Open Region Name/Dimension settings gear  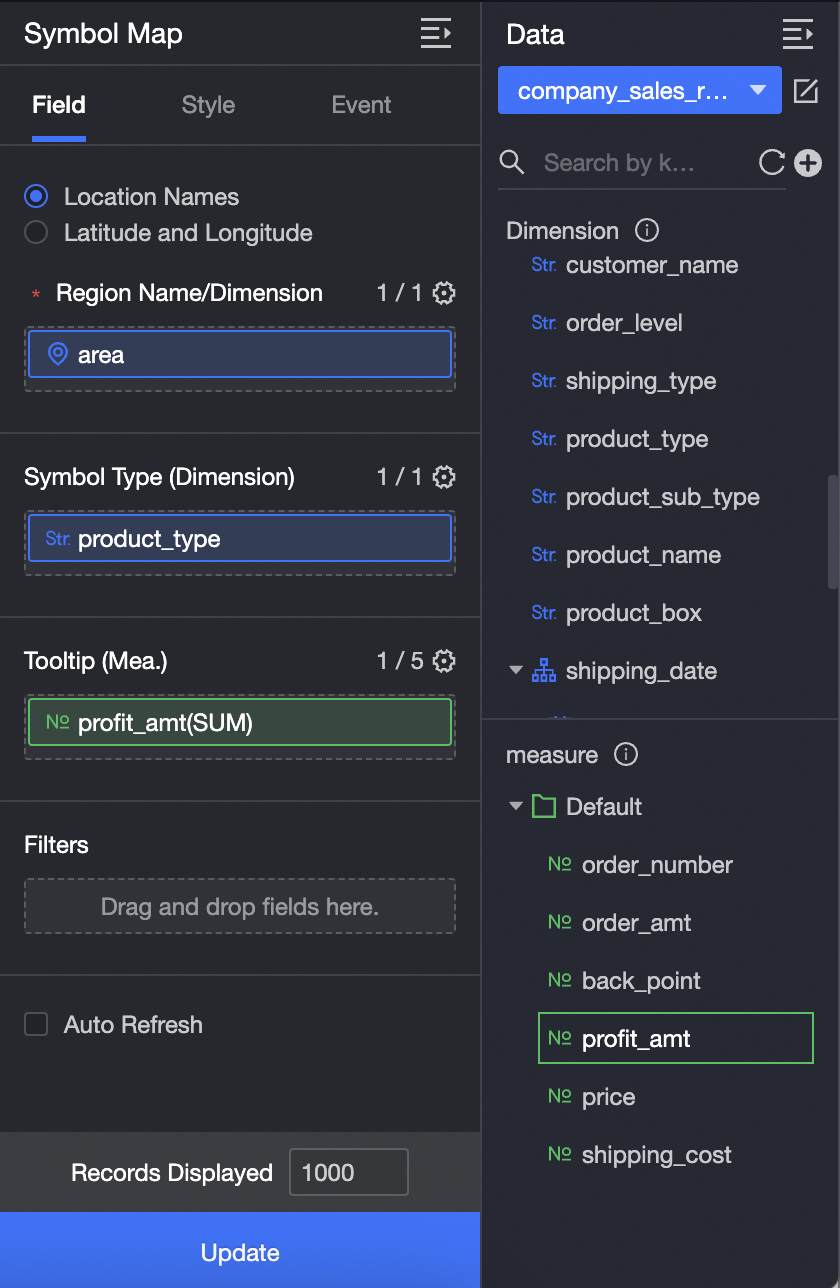point(444,293)
